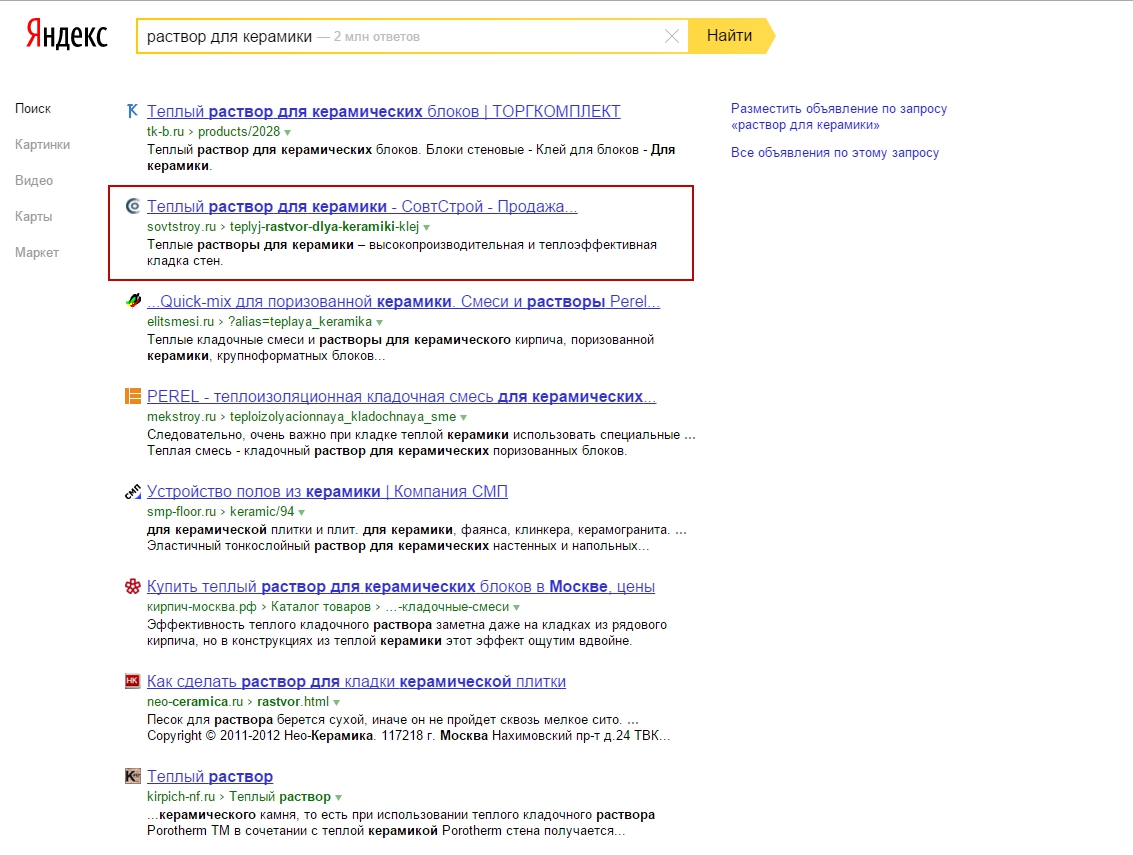Viewport: 1133px width, 855px height.
Task: Open Купить теплый раствор в Москве link
Action: 401,586
